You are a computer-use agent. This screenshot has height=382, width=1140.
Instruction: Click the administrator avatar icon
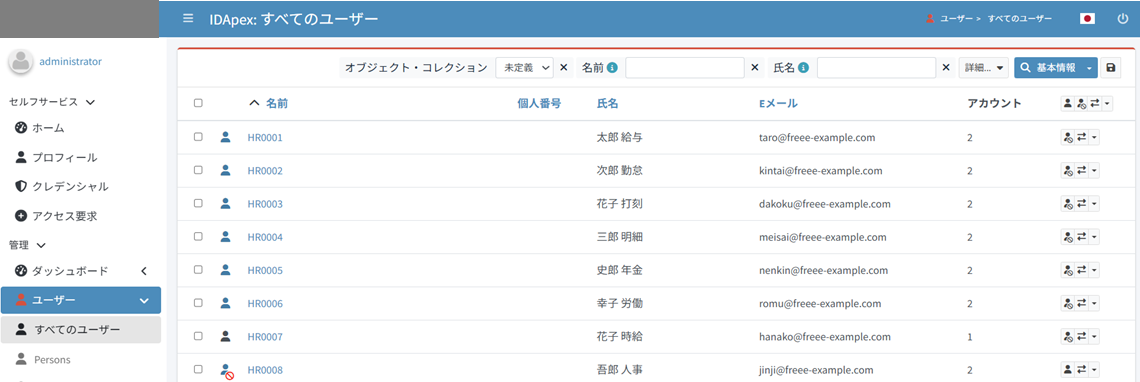pos(20,62)
